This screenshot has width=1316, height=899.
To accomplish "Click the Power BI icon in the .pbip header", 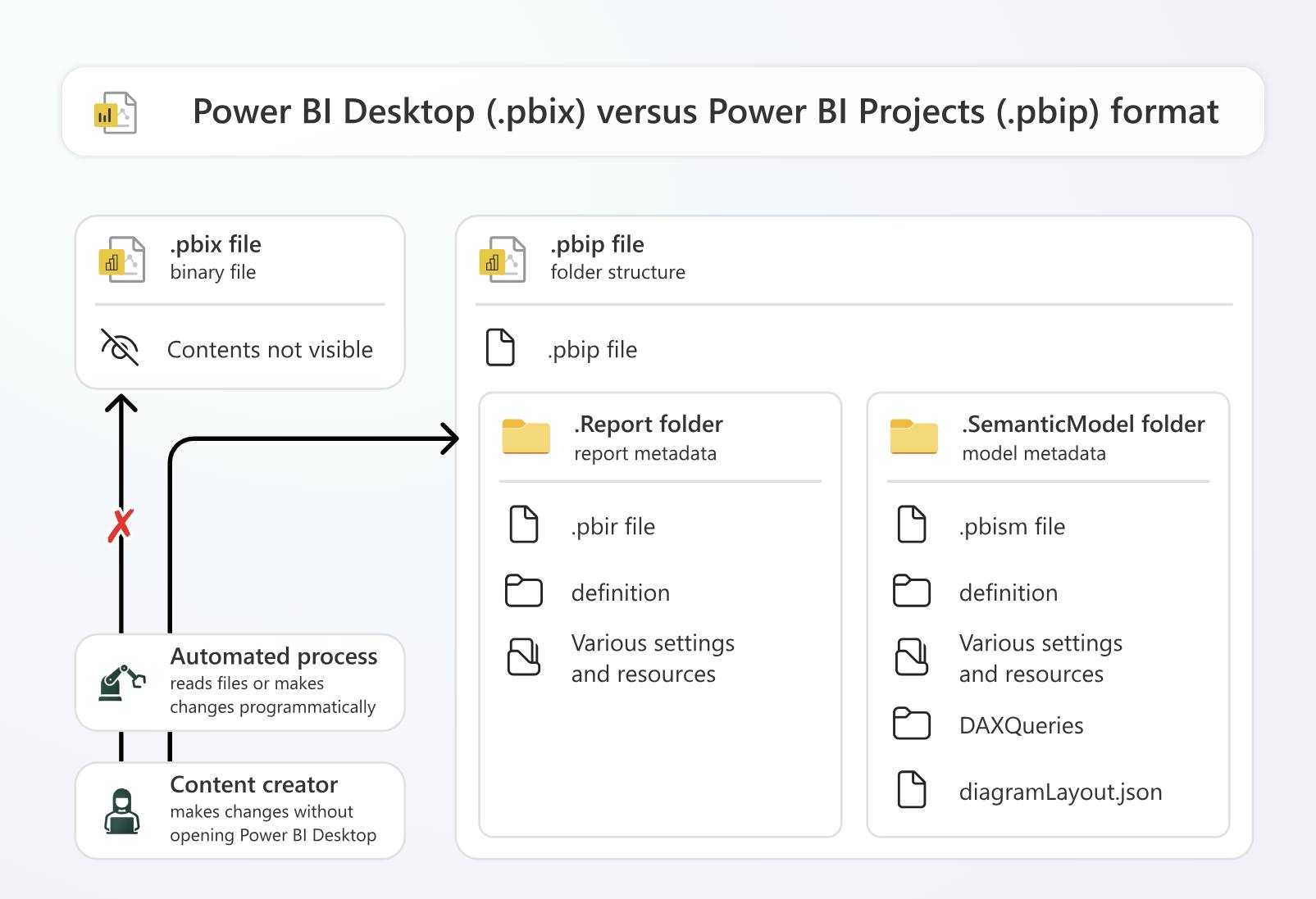I will (x=503, y=259).
